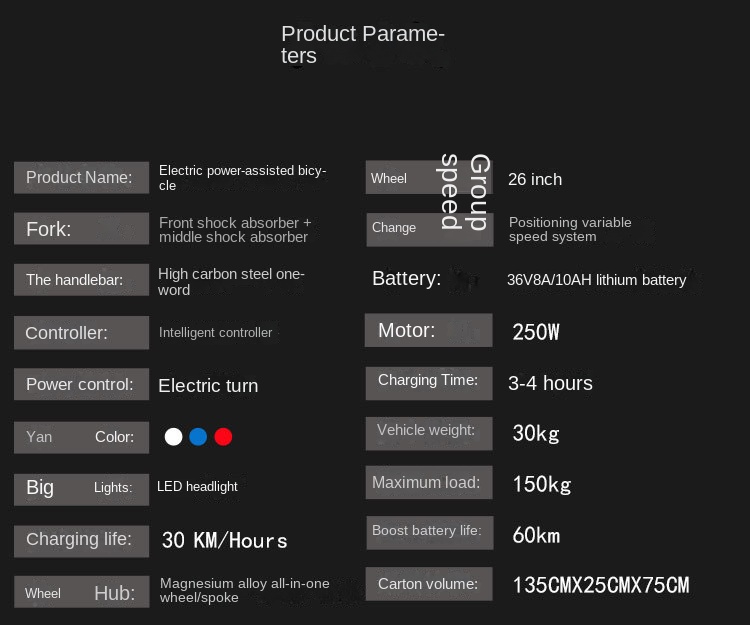Click the Vehicle weight label box
Screen dimensions: 750x625
(428, 432)
